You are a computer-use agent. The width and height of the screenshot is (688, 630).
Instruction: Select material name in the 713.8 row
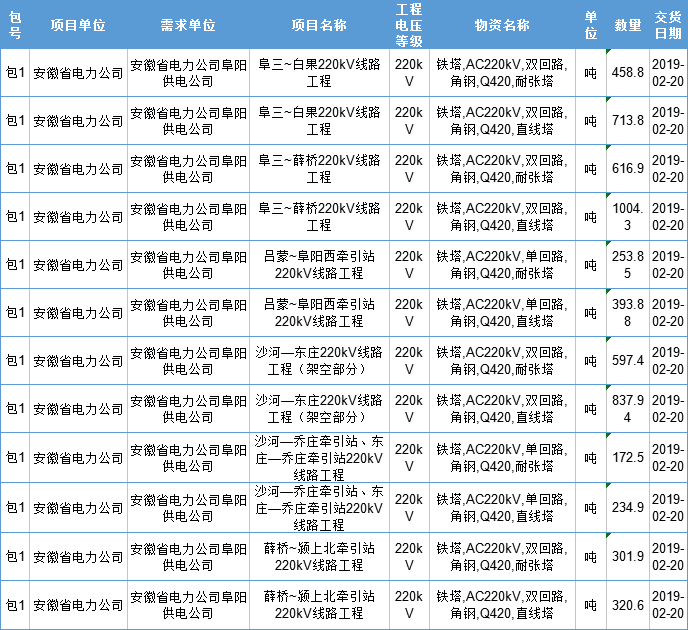[502, 120]
